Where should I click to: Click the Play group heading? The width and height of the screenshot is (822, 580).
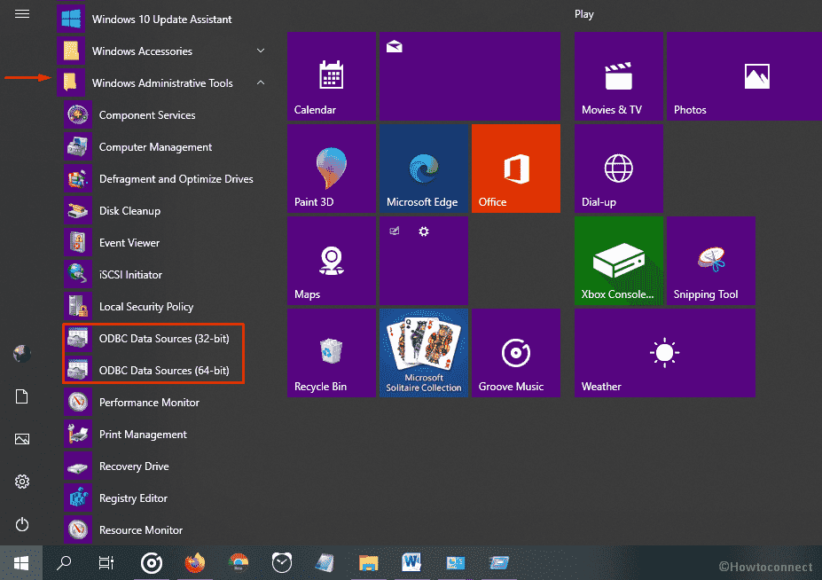[584, 14]
